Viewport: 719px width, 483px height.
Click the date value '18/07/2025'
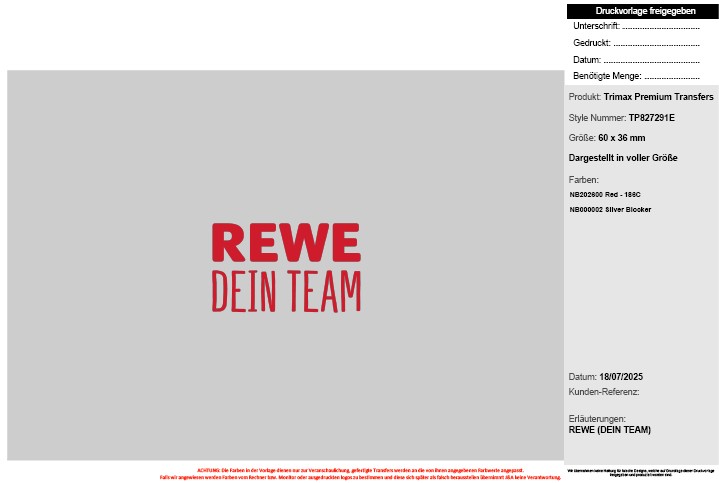point(621,377)
